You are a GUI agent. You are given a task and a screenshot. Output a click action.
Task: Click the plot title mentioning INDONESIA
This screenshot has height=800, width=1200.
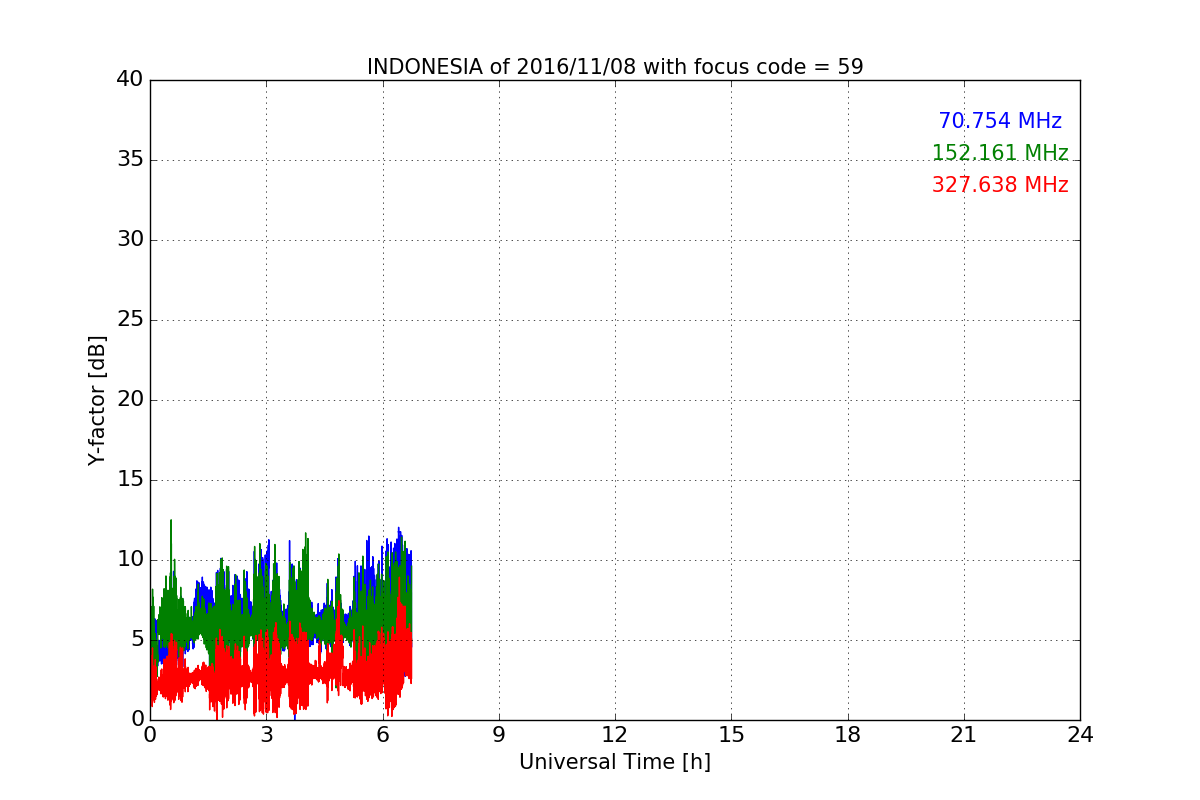pos(615,67)
